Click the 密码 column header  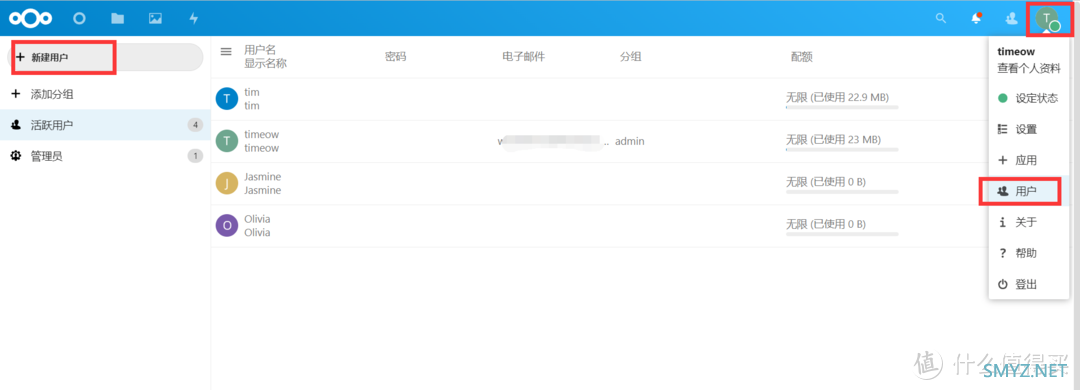395,57
